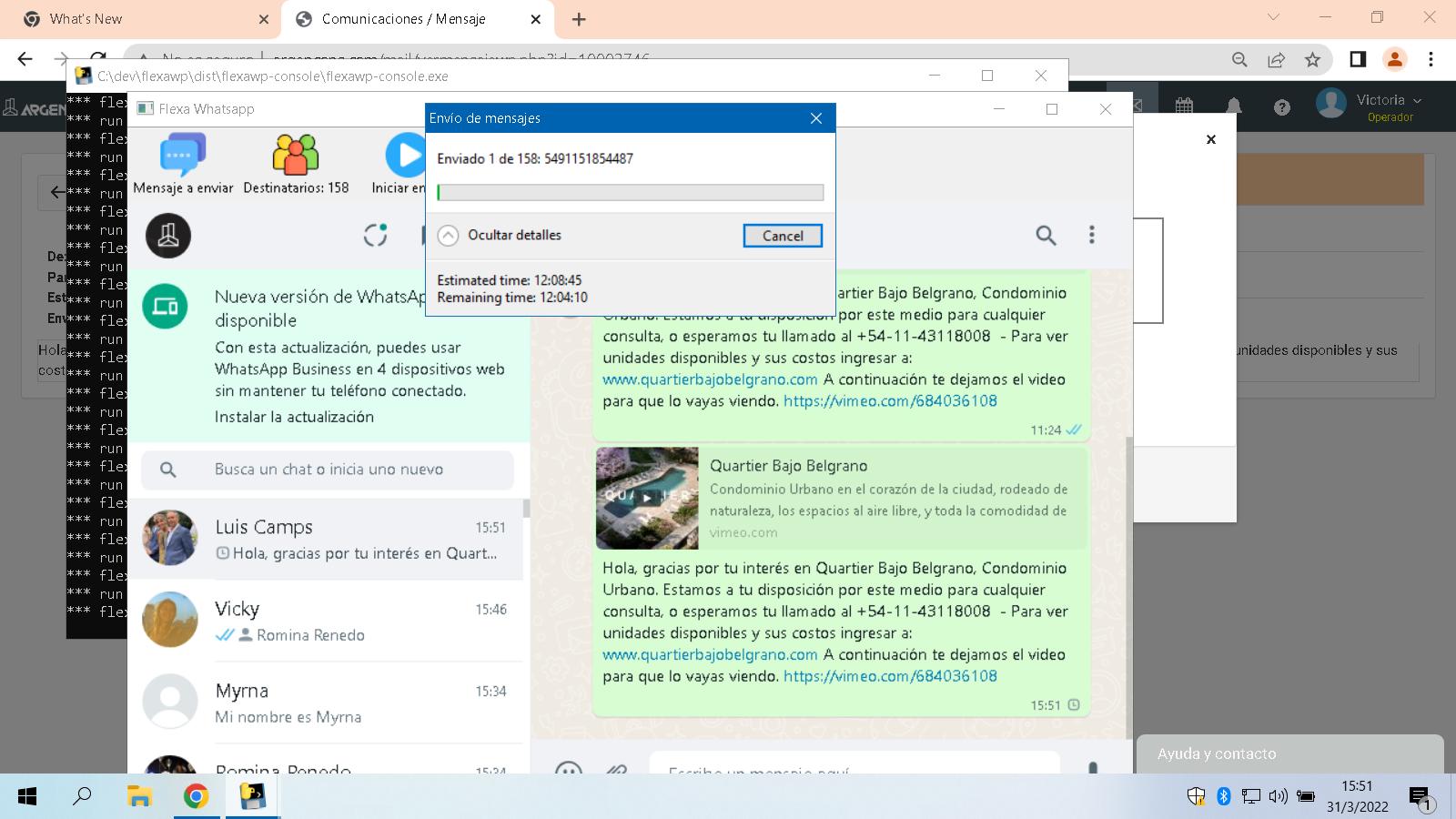The height and width of the screenshot is (819, 1456).
Task: Open the calendar icon in the web app header
Action: coord(1184,106)
